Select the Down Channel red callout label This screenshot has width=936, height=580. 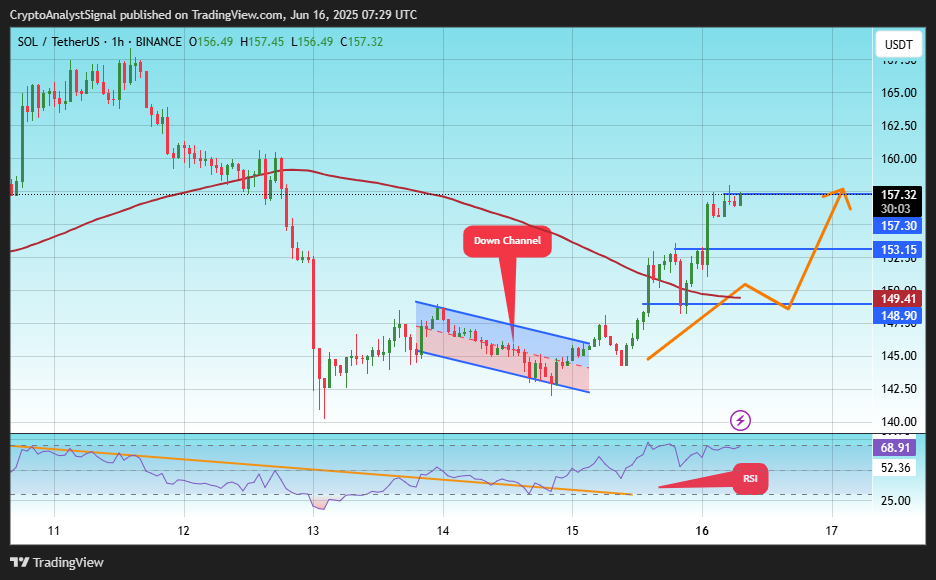(x=507, y=240)
